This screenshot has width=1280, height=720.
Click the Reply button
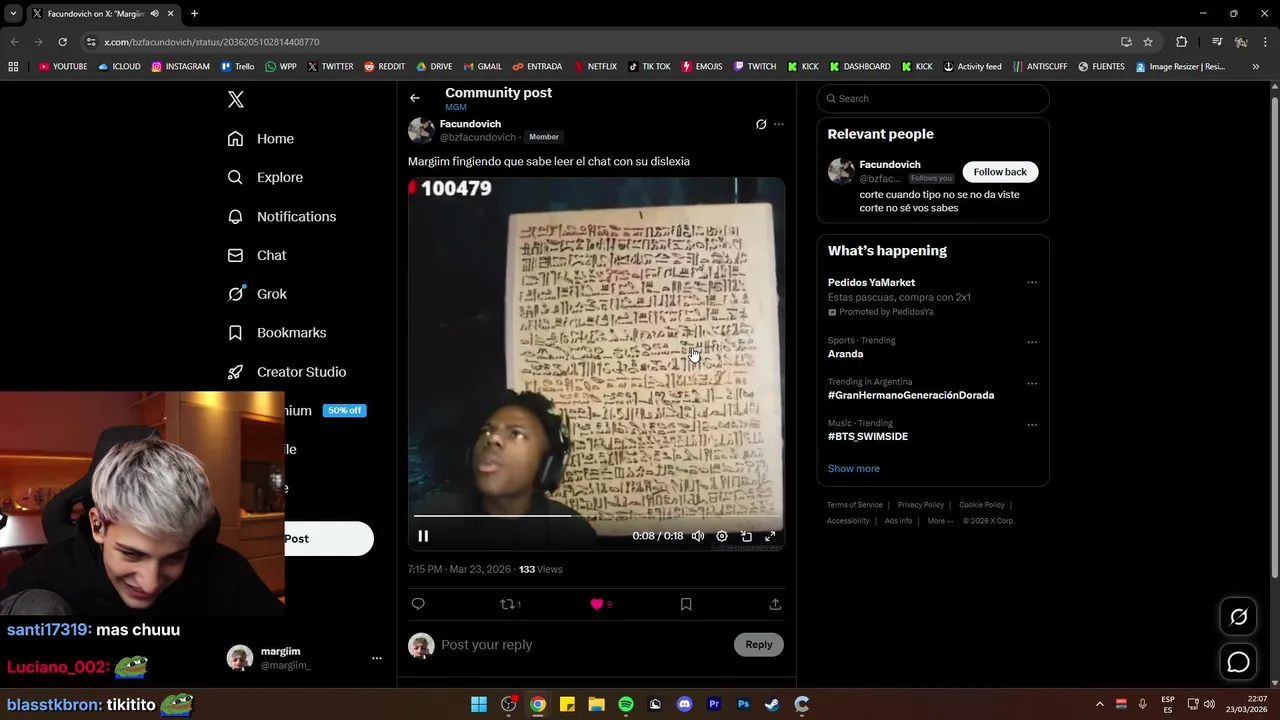[x=759, y=645]
